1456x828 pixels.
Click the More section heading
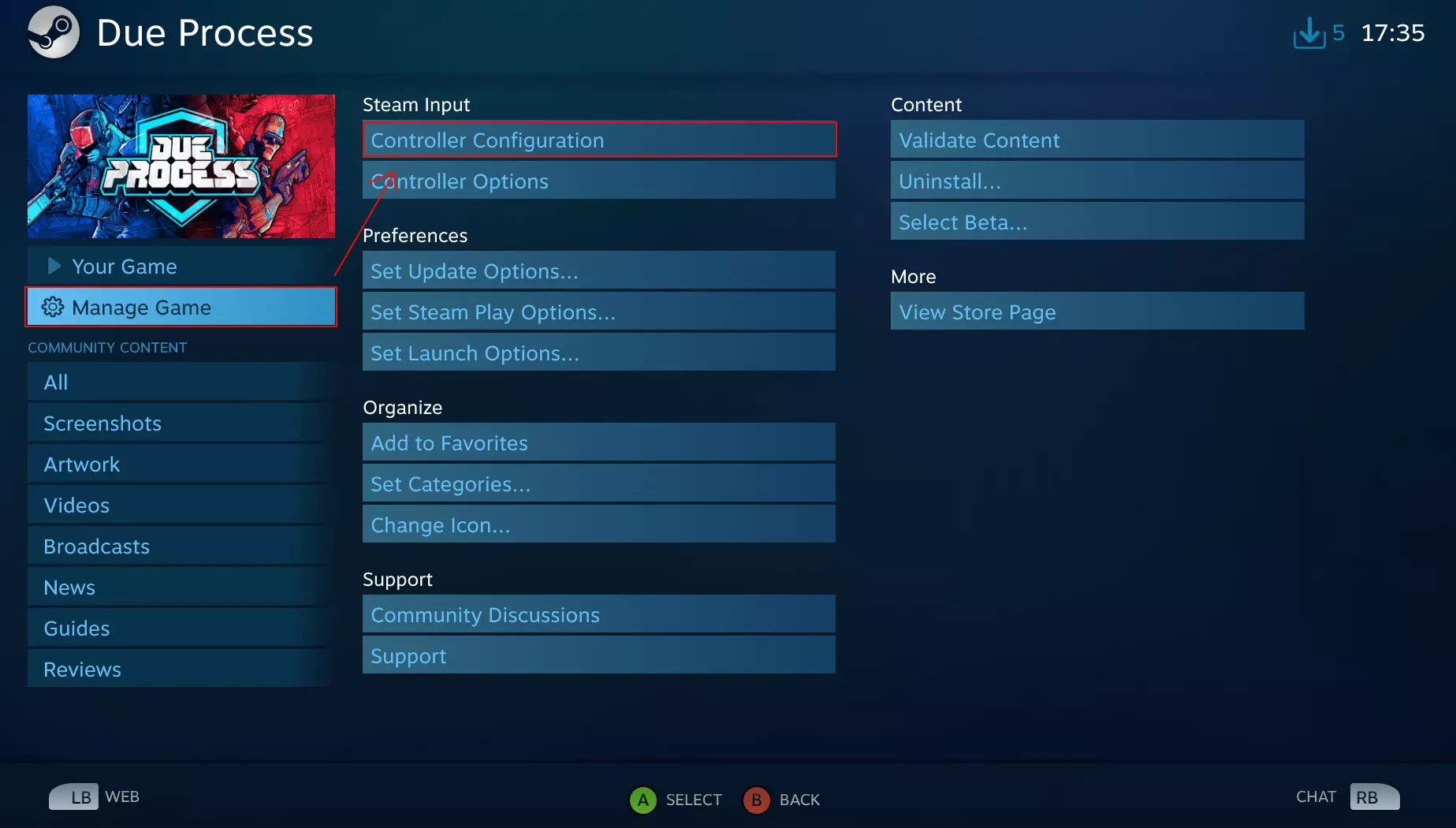(913, 277)
